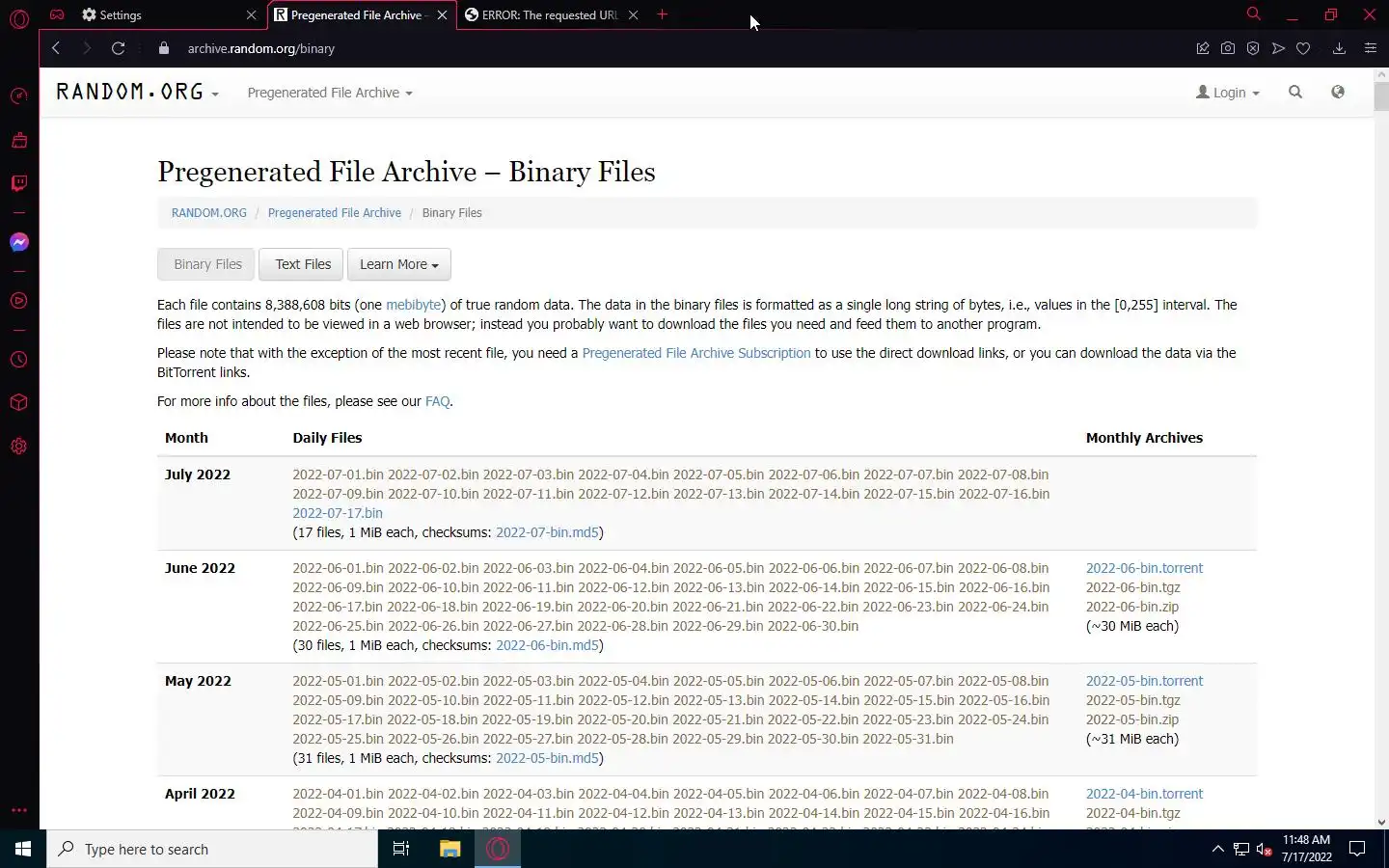Viewport: 1389px width, 868px height.
Task: Open the mebibyte definition link
Action: (414, 305)
